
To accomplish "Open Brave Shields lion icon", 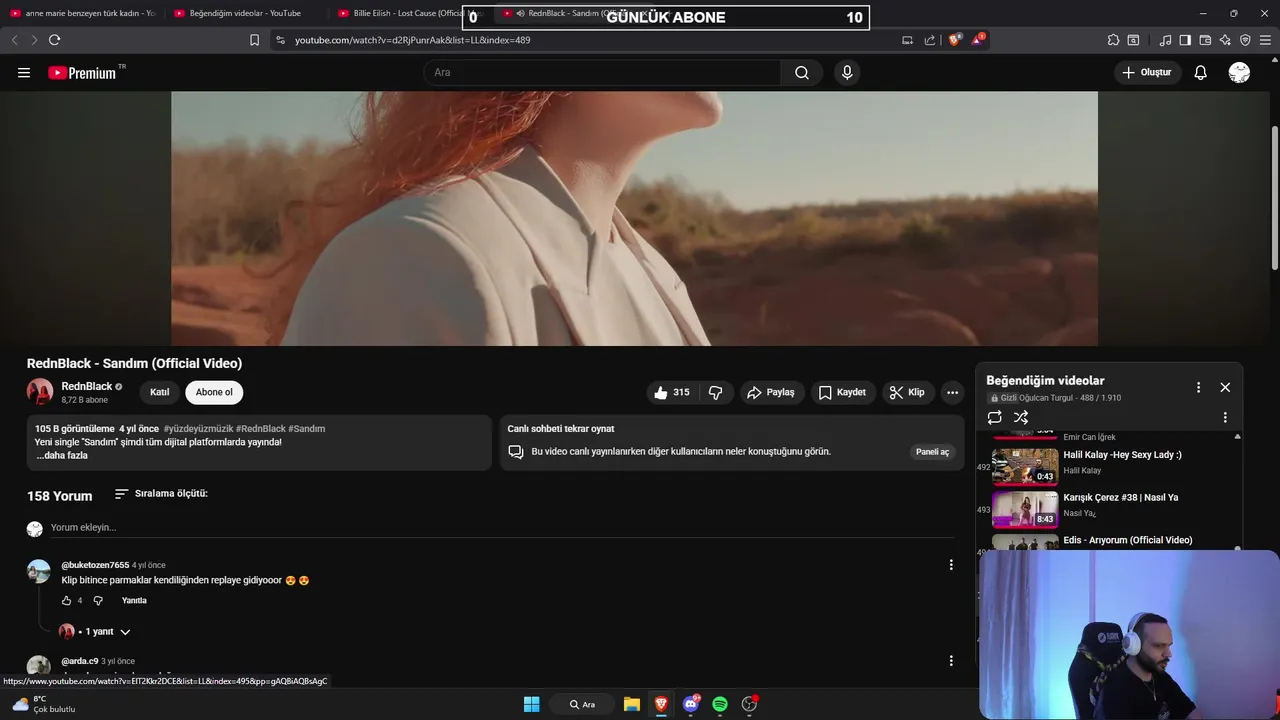I will (955, 40).
